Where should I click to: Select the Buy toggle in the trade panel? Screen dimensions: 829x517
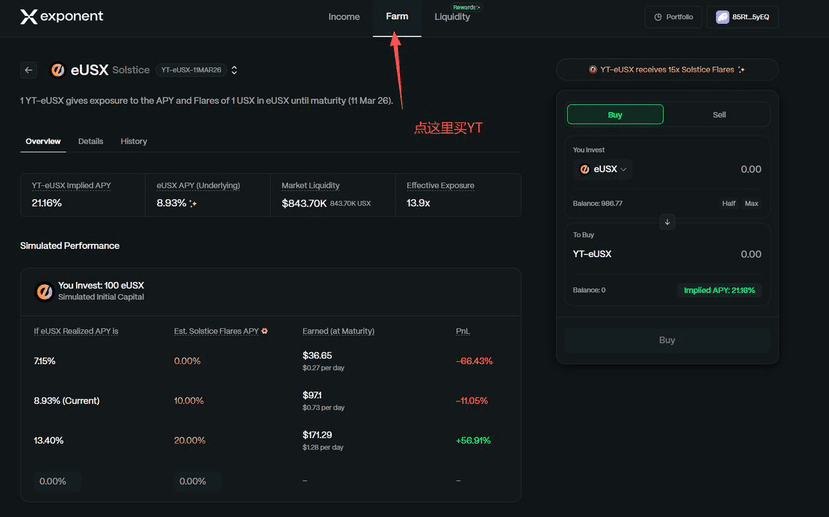click(615, 115)
